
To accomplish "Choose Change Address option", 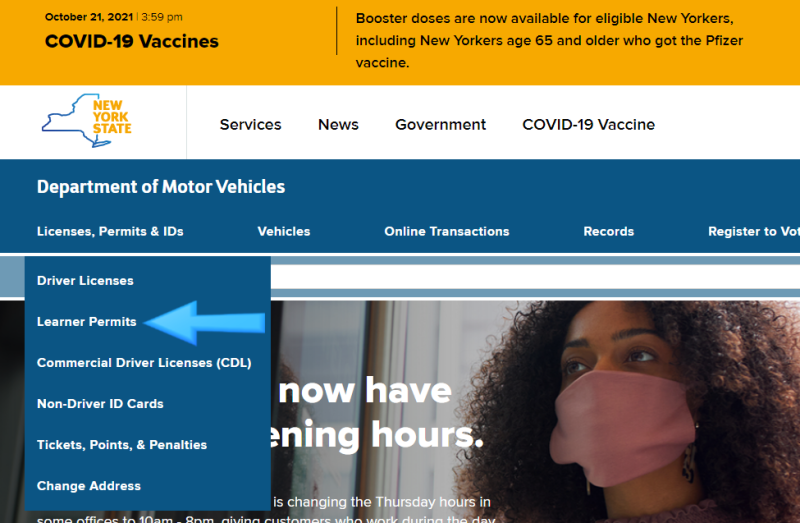I will pyautogui.click(x=89, y=486).
